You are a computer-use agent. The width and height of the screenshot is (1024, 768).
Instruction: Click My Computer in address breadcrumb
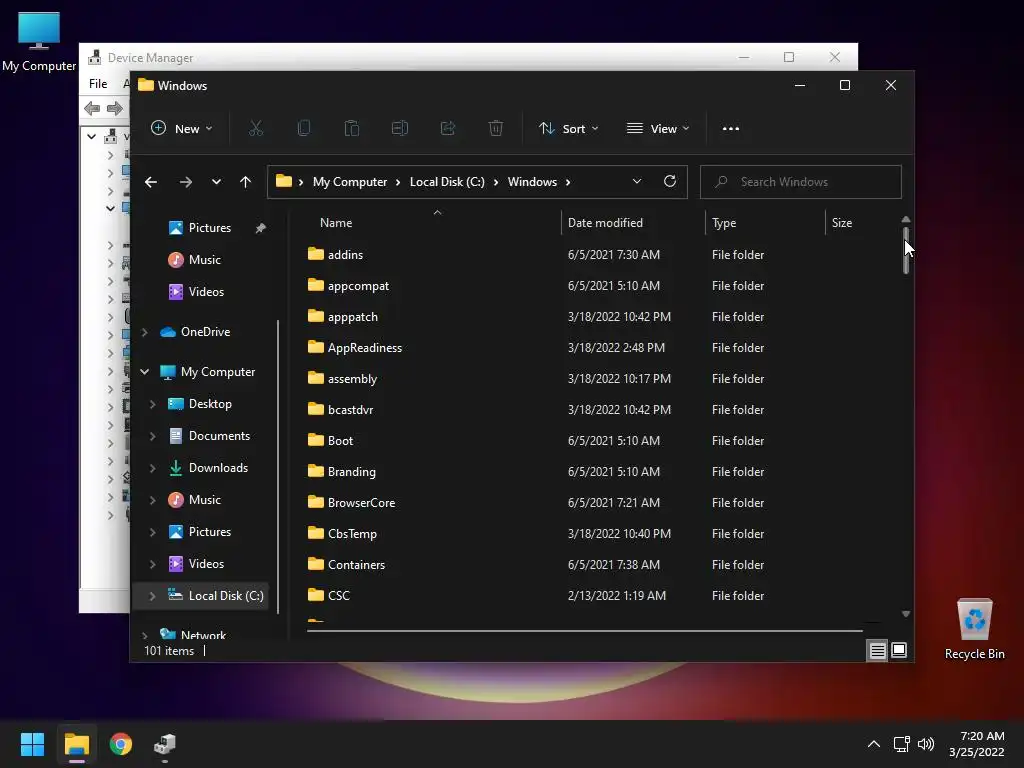click(x=349, y=182)
